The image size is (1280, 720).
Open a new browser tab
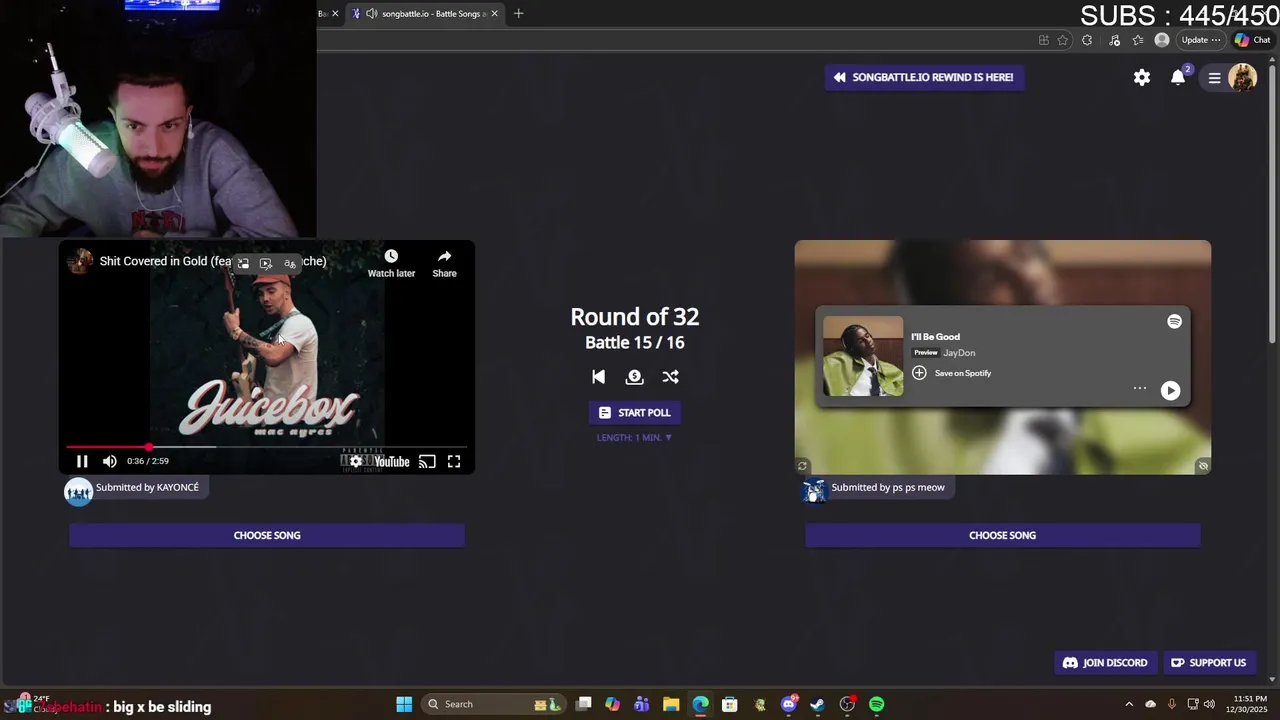(x=518, y=13)
